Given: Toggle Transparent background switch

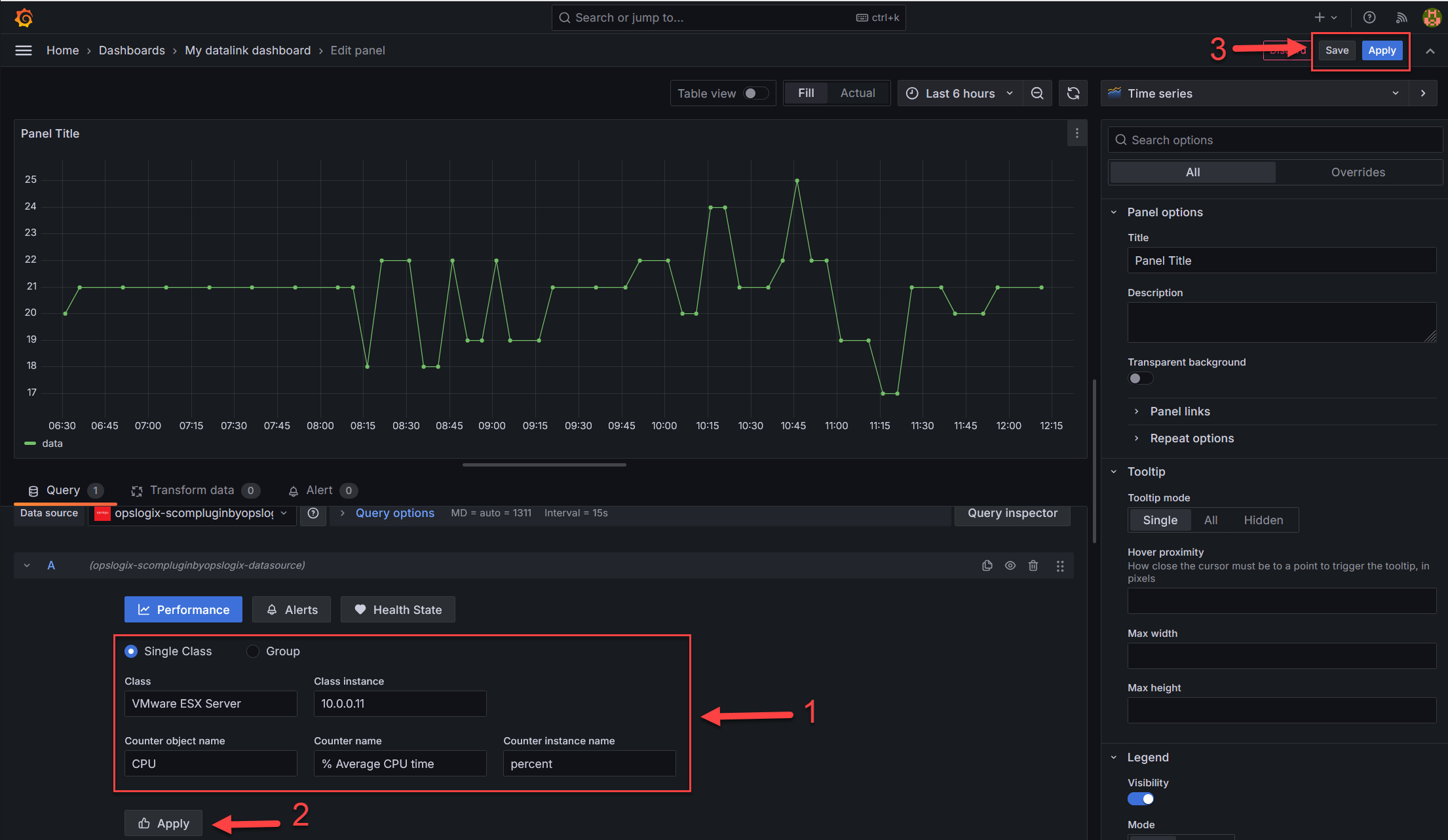Looking at the screenshot, I should 1140,379.
